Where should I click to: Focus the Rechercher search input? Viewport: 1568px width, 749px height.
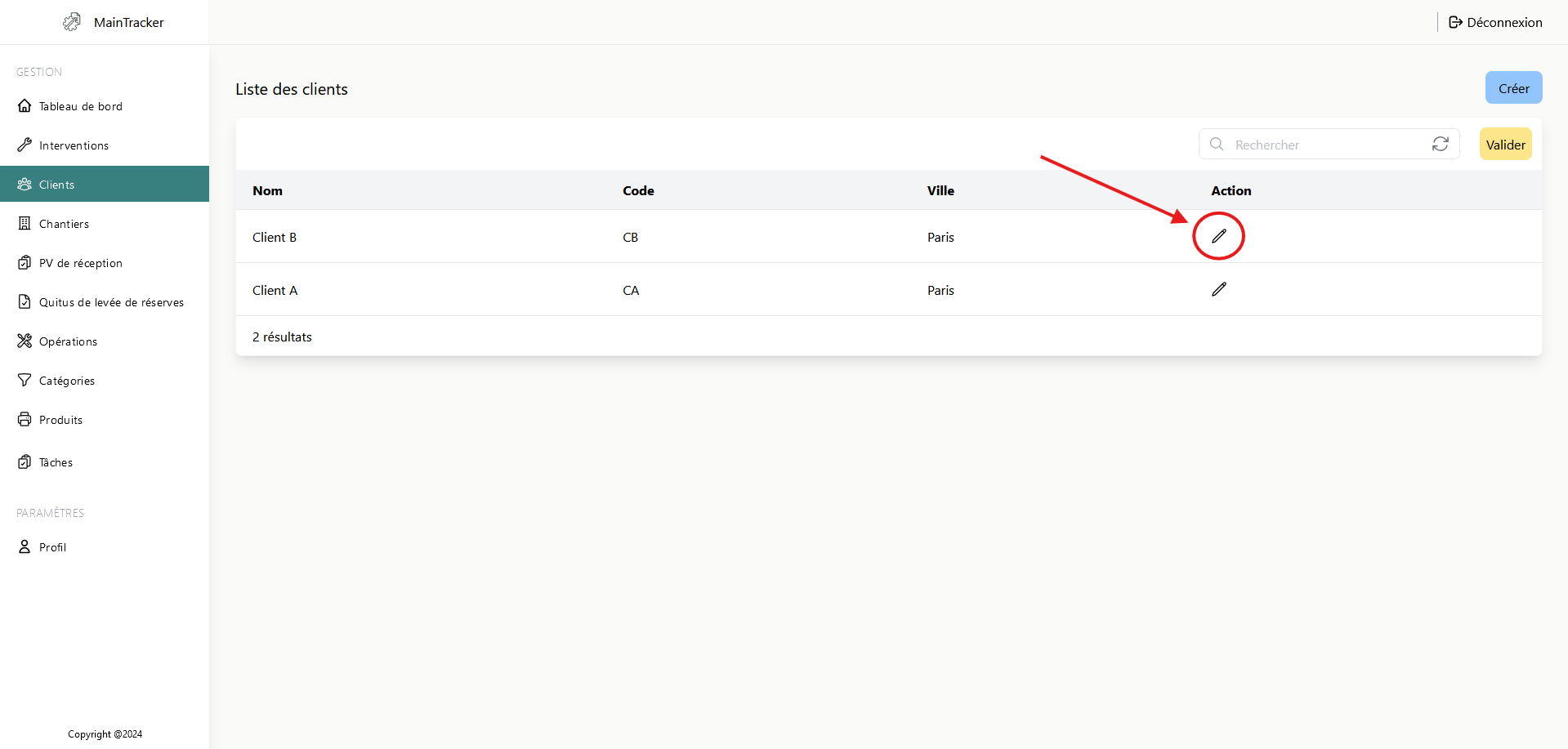[x=1324, y=145]
